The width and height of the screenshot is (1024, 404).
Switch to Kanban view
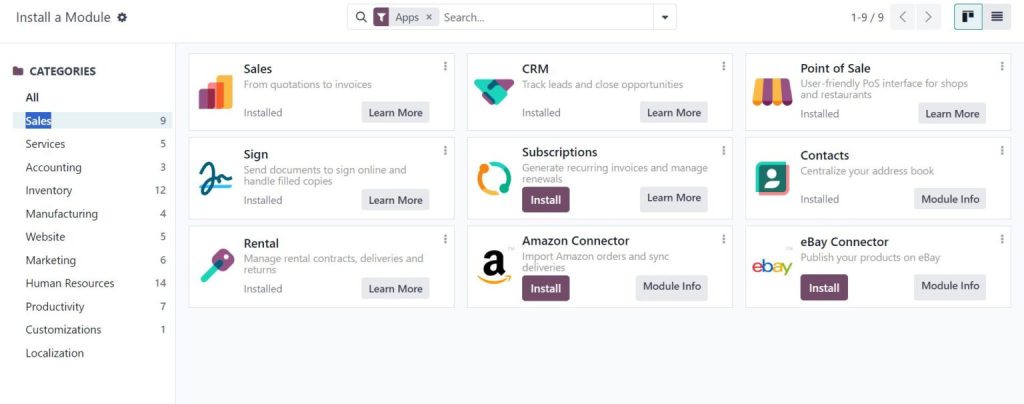[x=968, y=17]
